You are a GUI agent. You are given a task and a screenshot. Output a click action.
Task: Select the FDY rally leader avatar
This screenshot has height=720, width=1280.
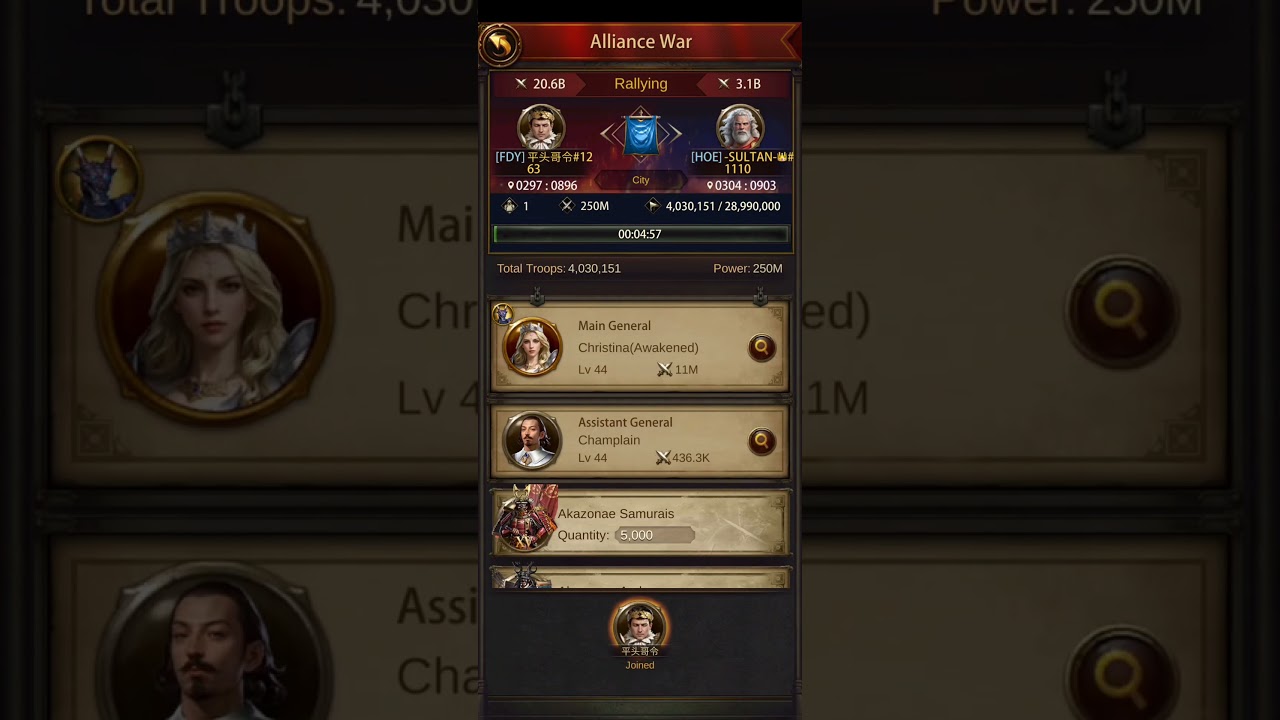click(541, 128)
